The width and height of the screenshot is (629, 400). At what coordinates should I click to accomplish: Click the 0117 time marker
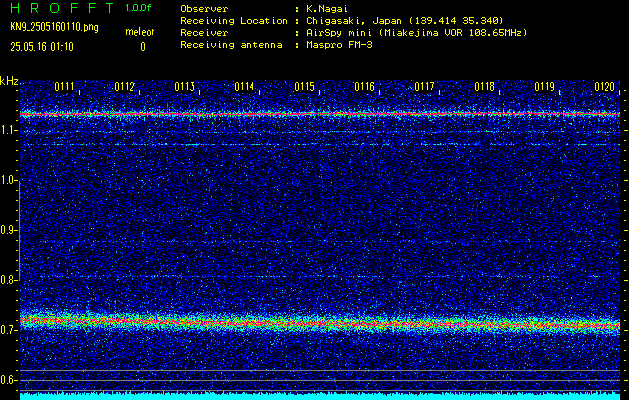(424, 86)
